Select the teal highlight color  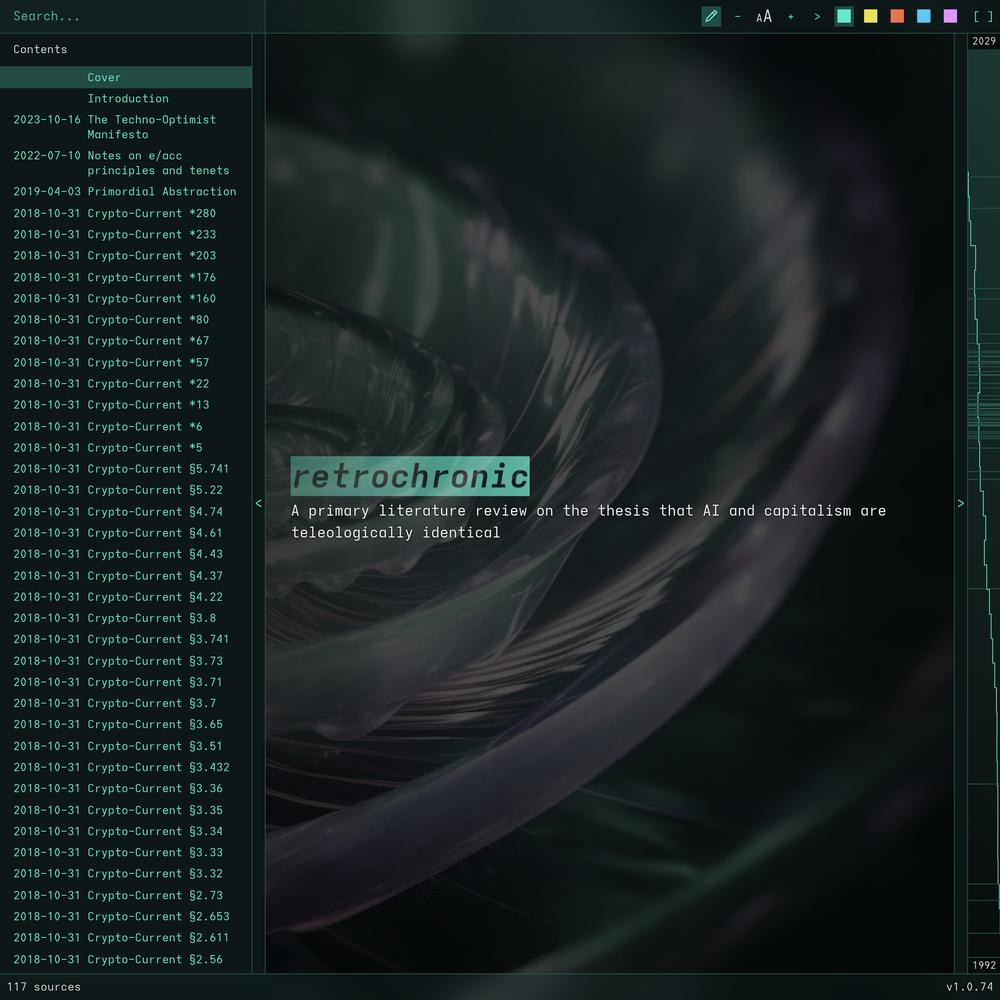(844, 17)
